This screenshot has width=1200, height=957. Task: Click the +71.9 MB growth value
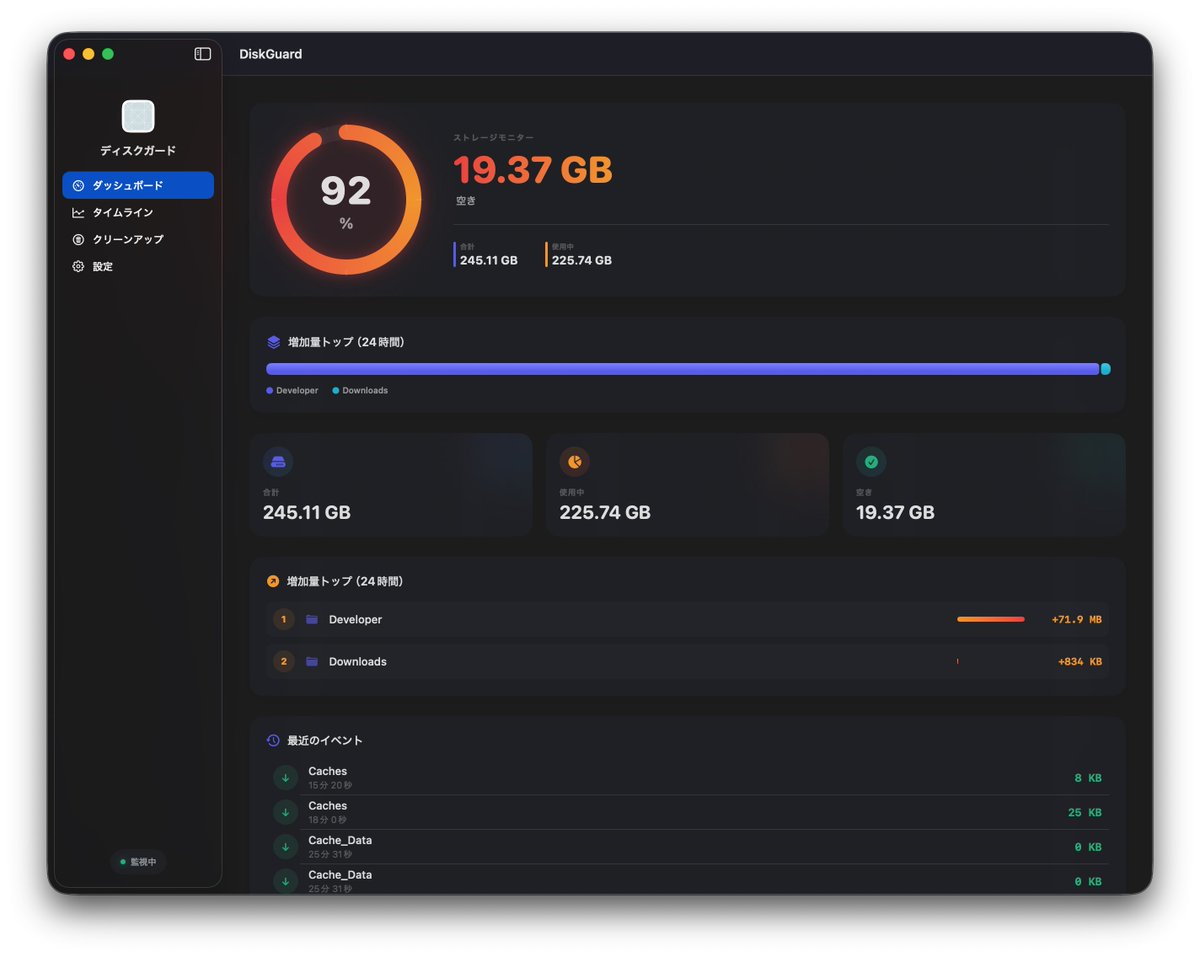click(1076, 620)
